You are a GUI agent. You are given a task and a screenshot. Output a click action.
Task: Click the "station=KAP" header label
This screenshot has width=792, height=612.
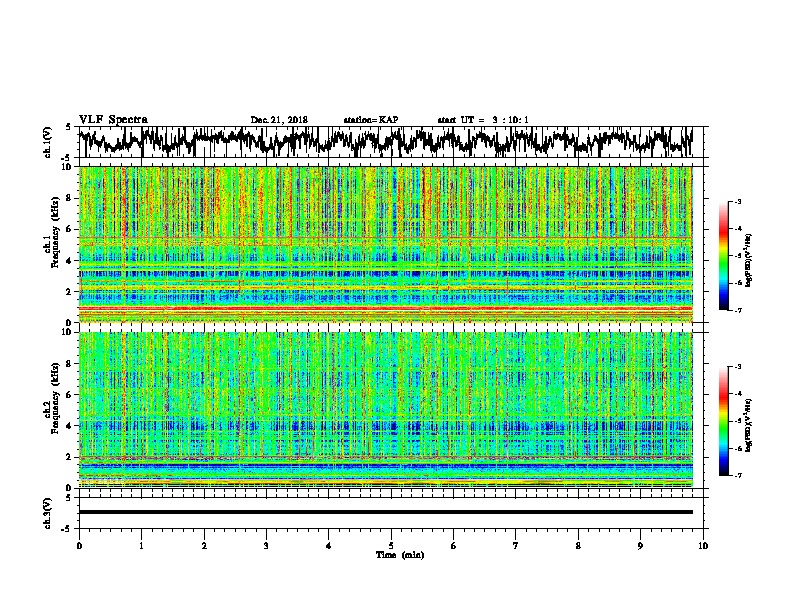click(370, 120)
